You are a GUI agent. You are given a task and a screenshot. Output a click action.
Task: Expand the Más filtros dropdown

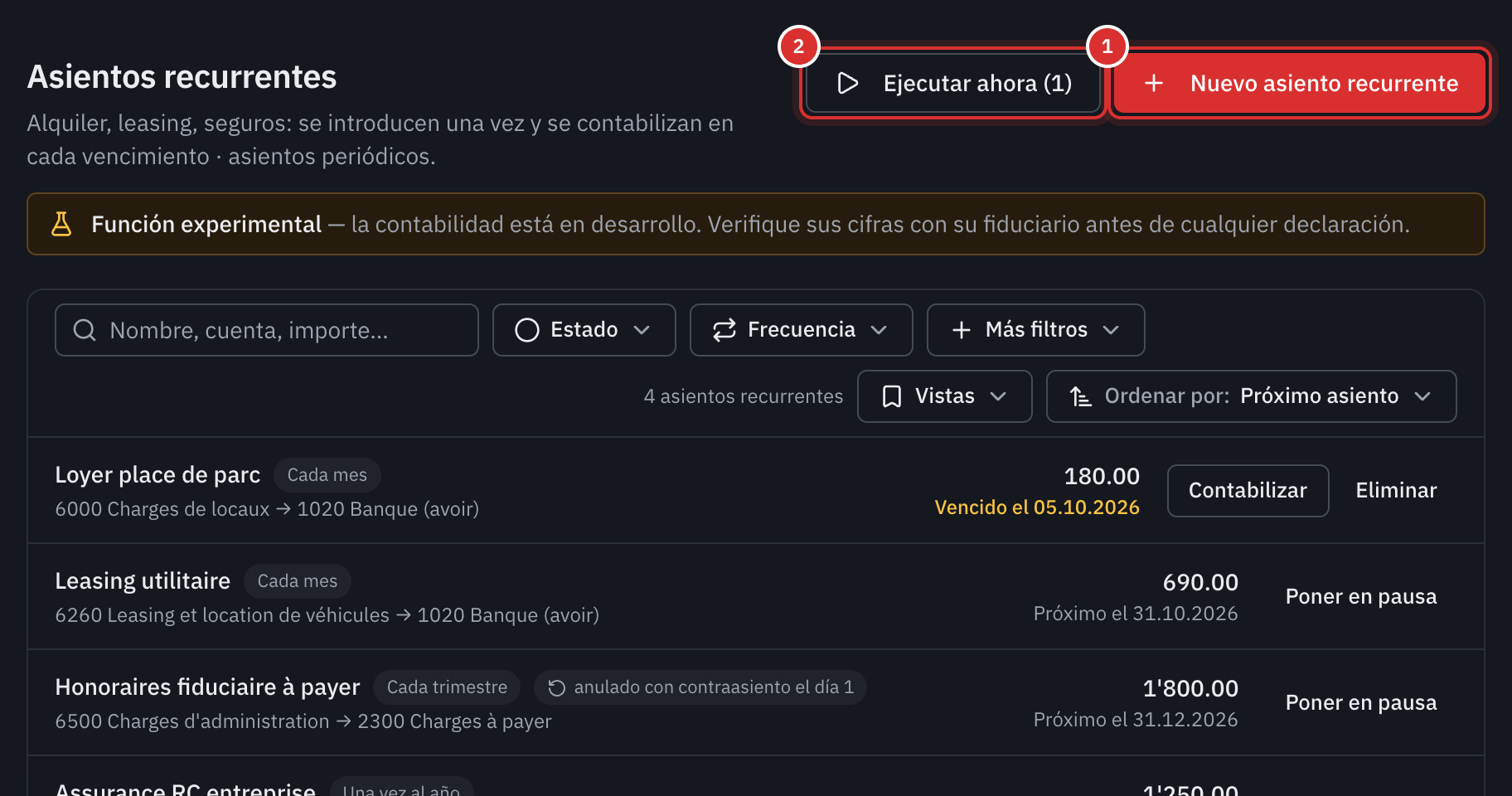[1035, 330]
